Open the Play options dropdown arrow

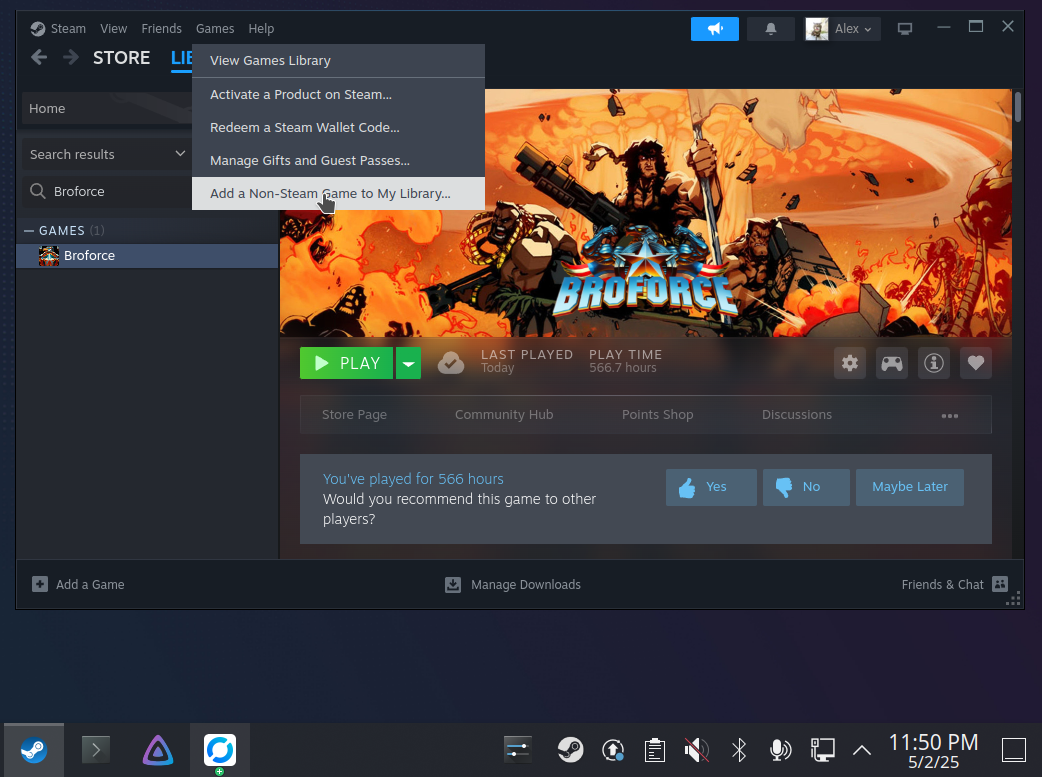[409, 363]
